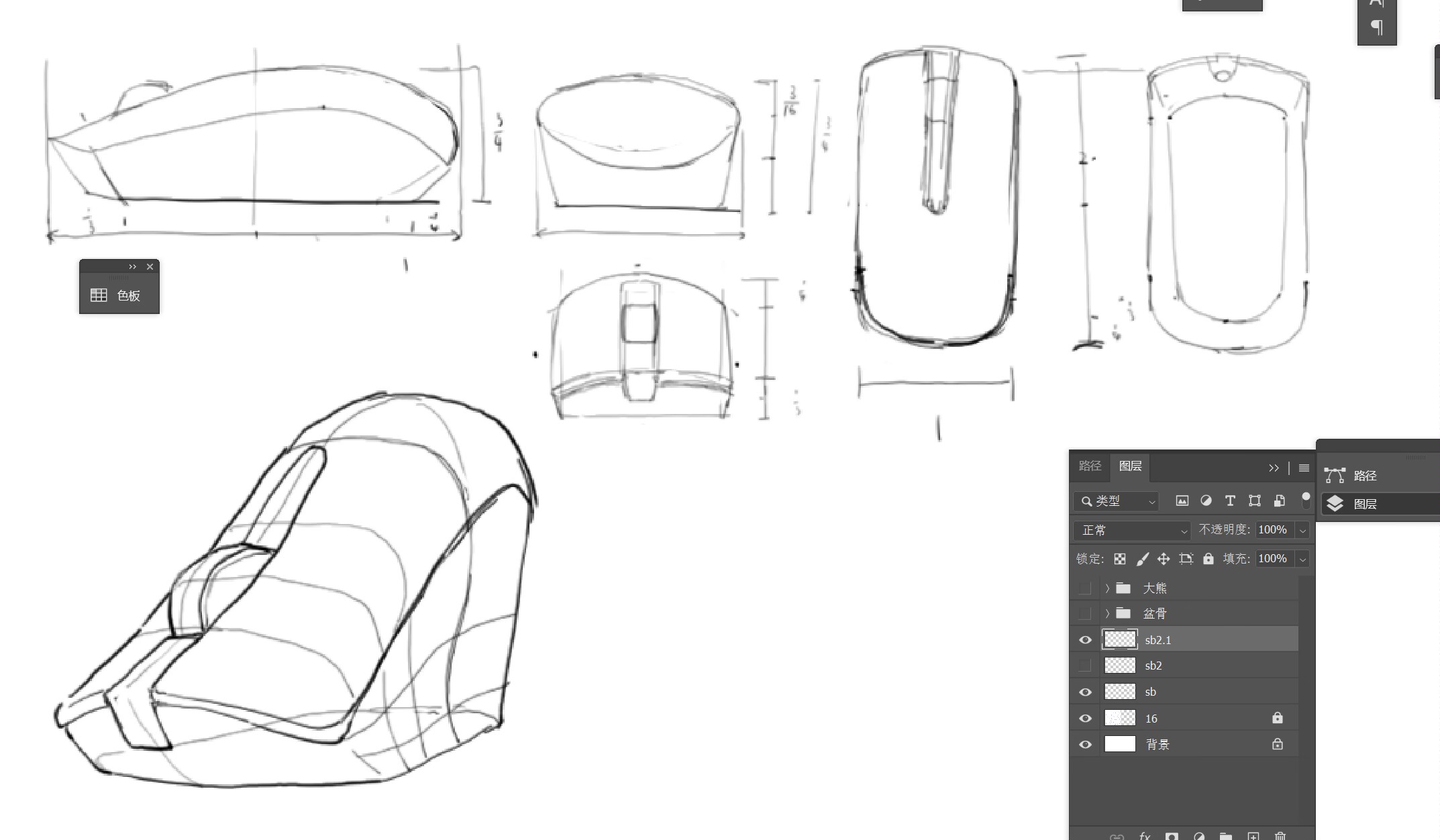Lock layer position move icon
Screen dimensions: 1440x840
pyautogui.click(x=1164, y=559)
